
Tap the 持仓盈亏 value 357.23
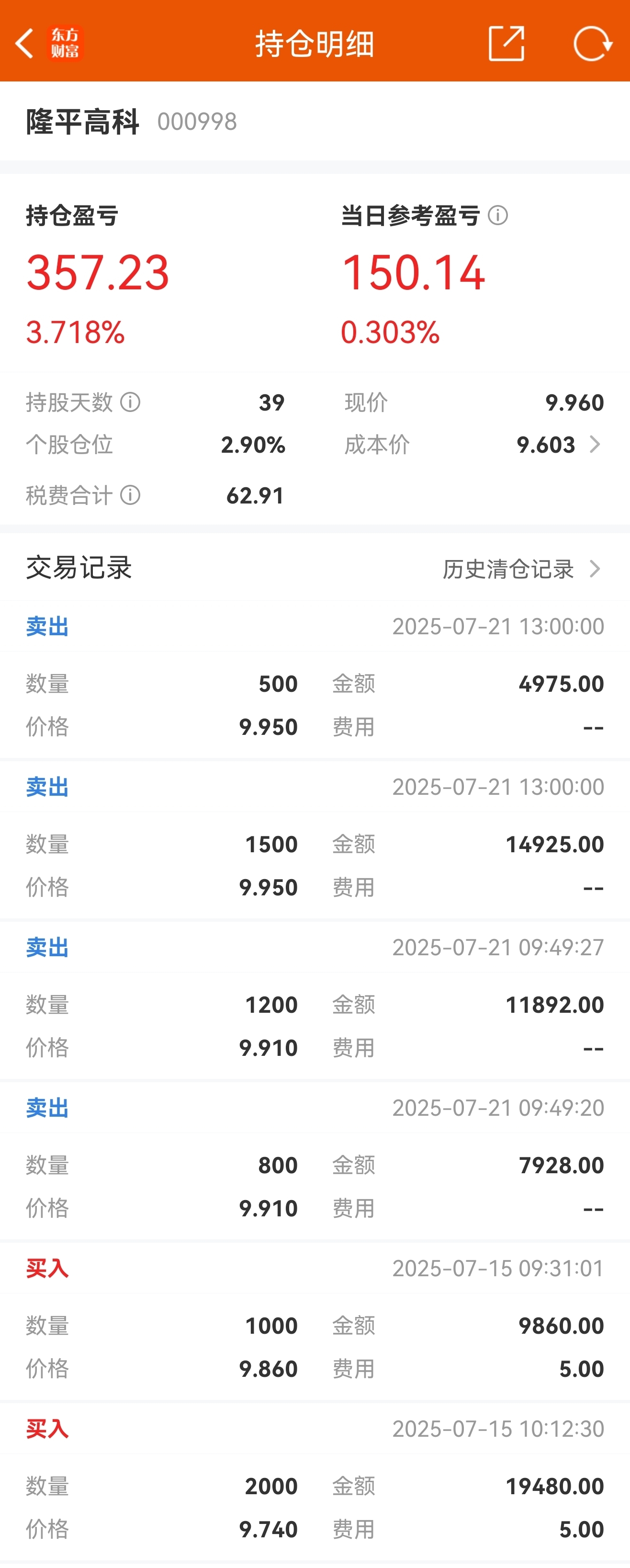point(97,272)
